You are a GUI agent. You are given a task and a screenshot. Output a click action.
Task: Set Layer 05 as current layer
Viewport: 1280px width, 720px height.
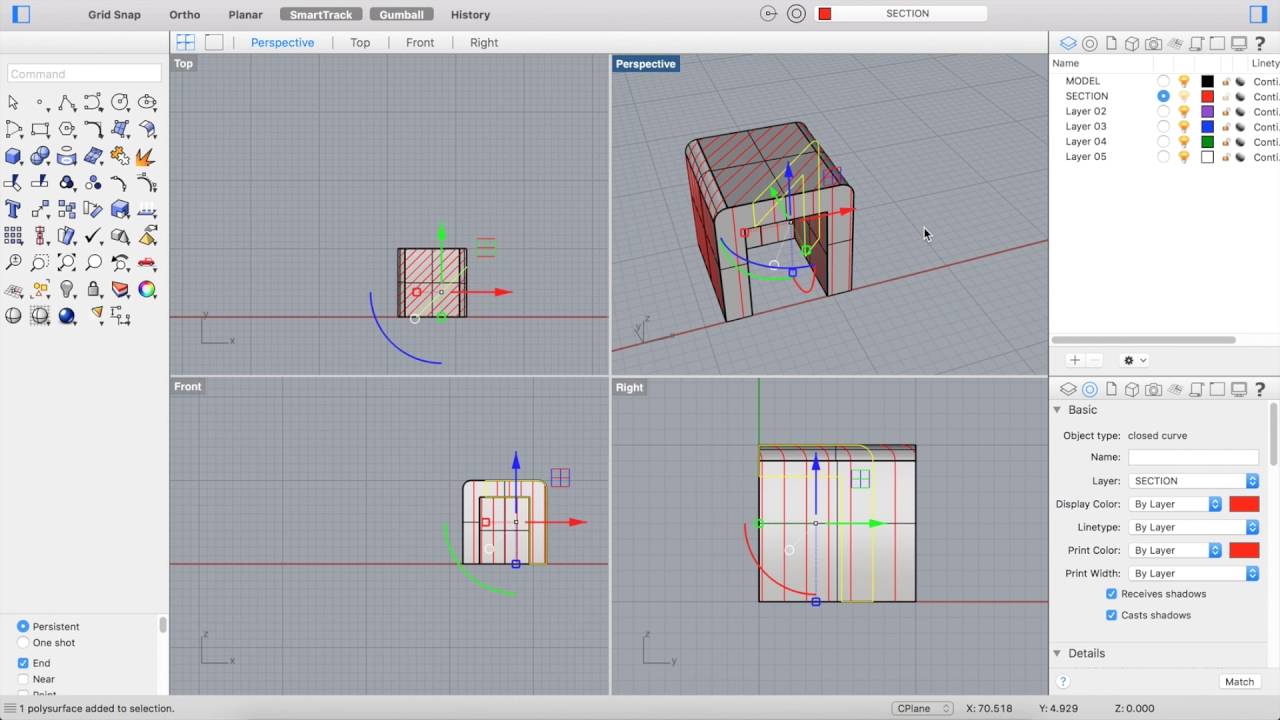pos(1163,157)
